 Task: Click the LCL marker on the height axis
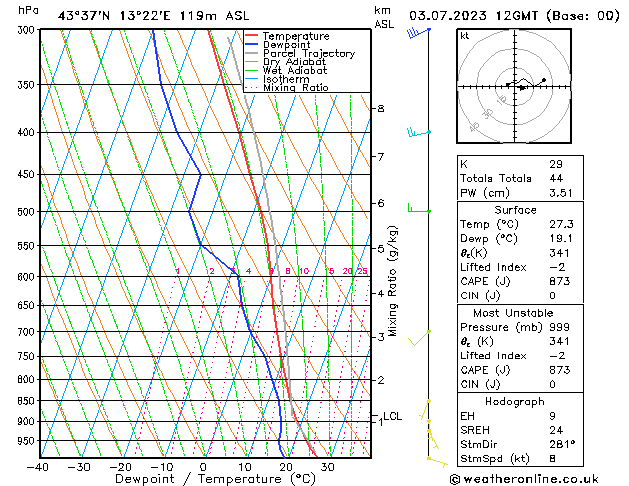[x=393, y=416]
